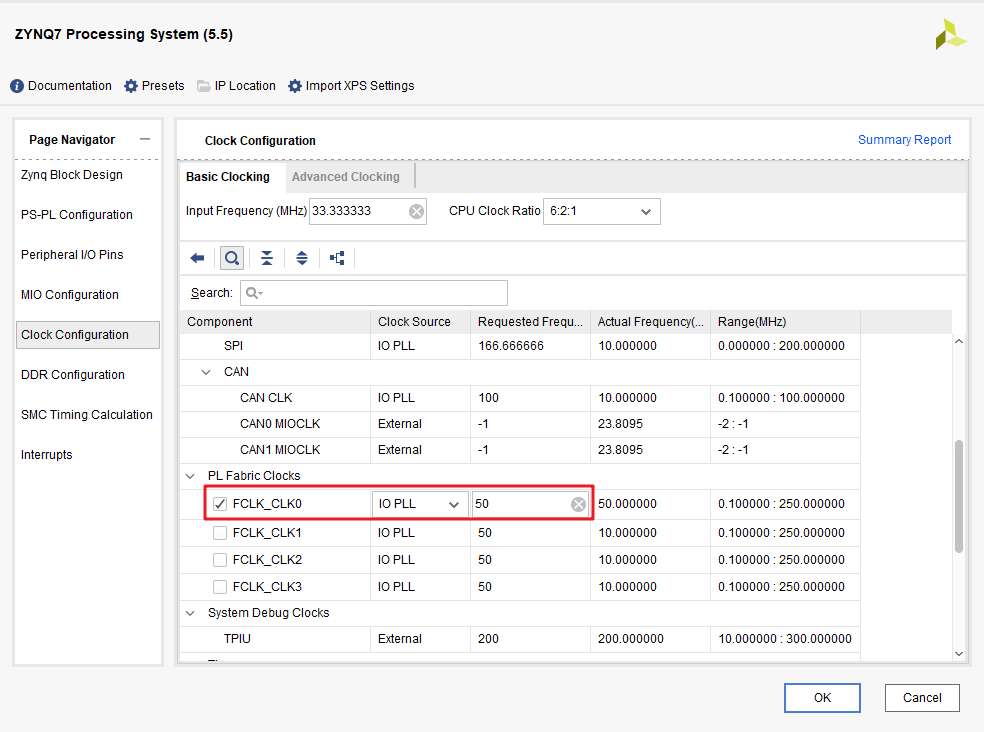The width and height of the screenshot is (984, 732).
Task: Open SMC Timing Calculation page
Action: pyautogui.click(x=87, y=415)
